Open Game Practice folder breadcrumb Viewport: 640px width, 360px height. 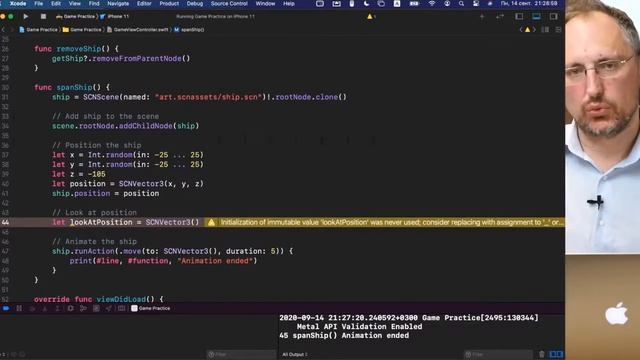[x=82, y=30]
